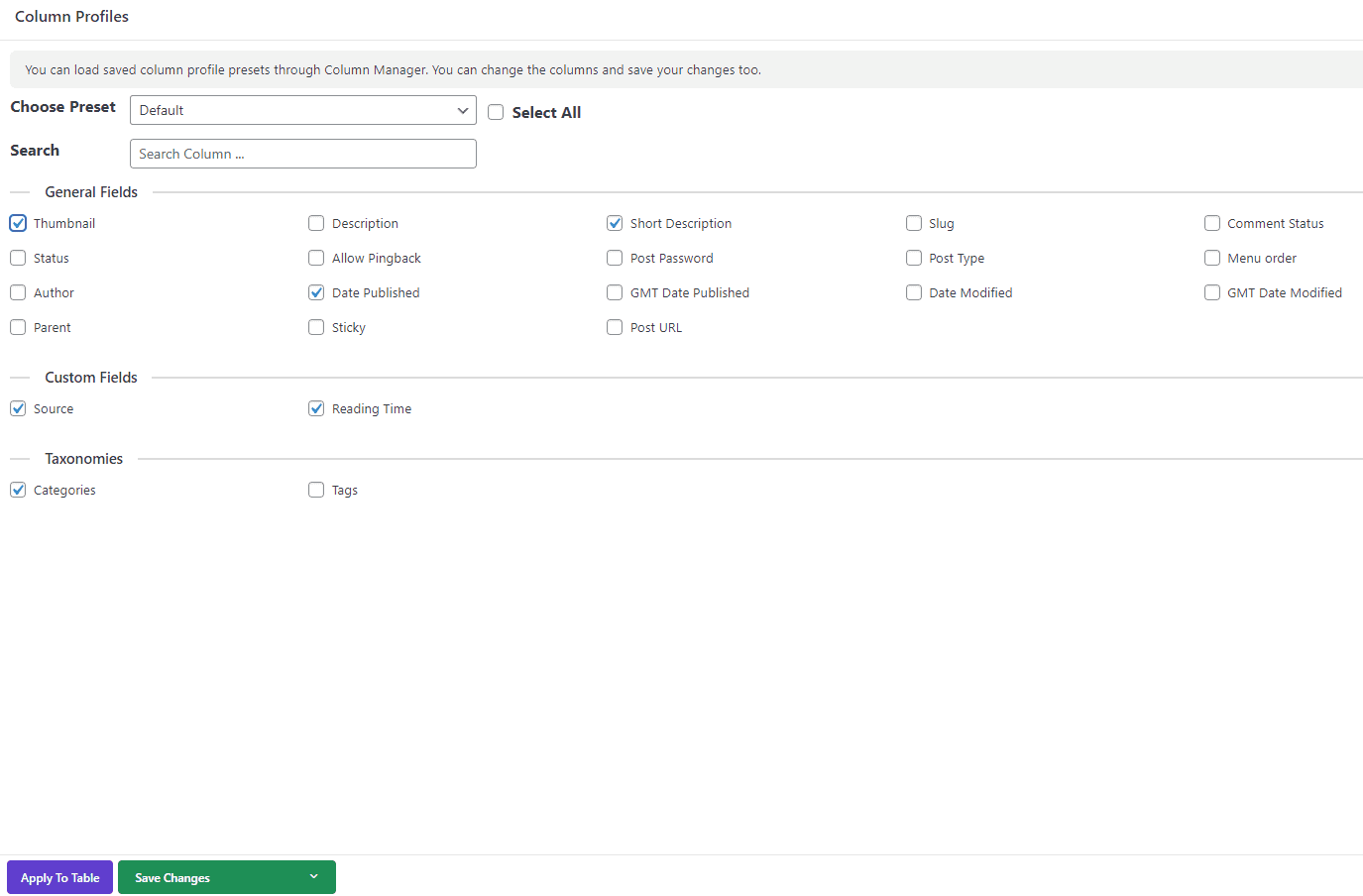
Task: Check the Post Password column
Action: coord(615,258)
